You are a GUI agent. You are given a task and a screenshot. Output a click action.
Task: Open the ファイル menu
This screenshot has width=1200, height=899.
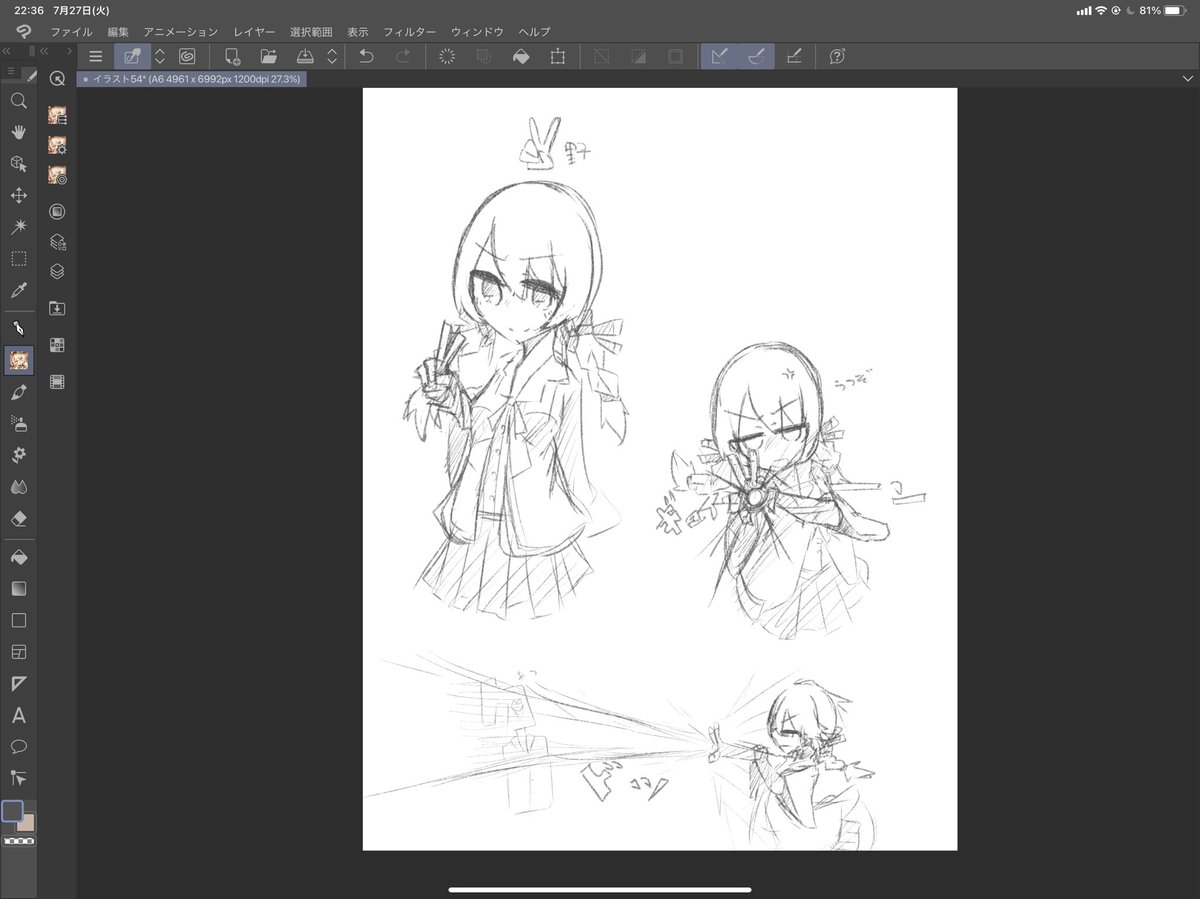(71, 32)
